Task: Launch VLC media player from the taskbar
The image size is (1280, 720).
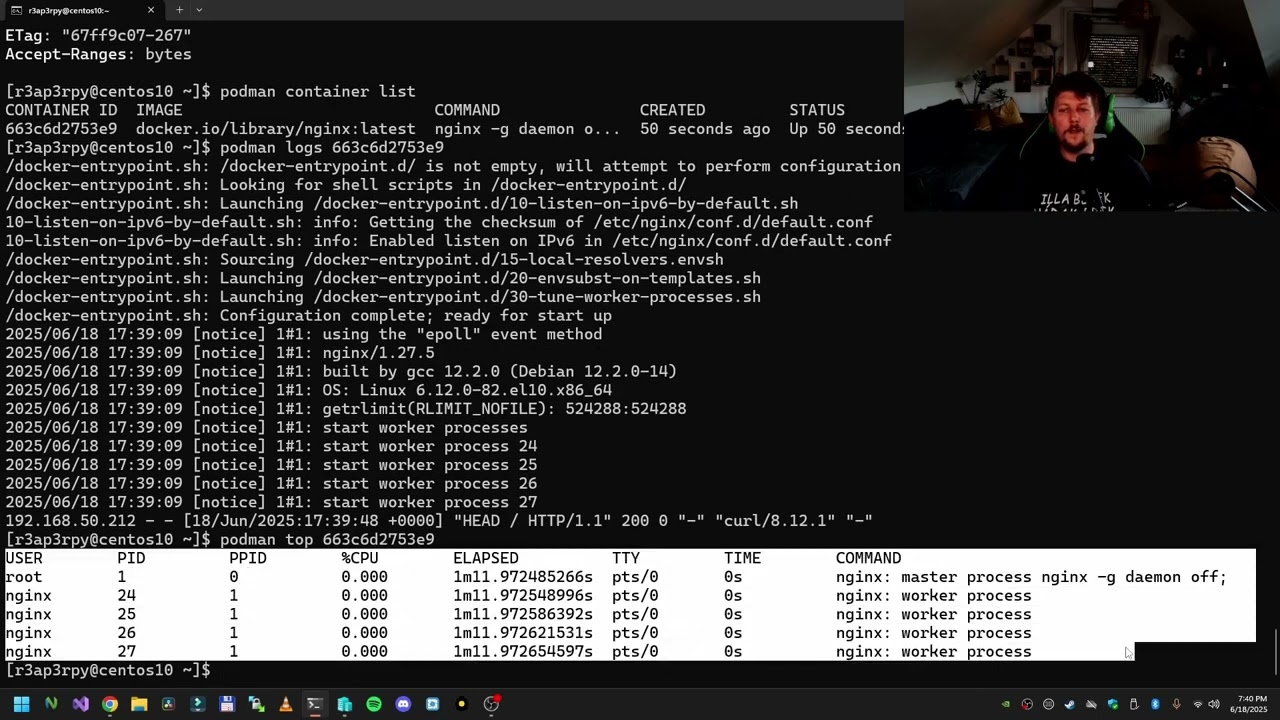Action: (286, 704)
